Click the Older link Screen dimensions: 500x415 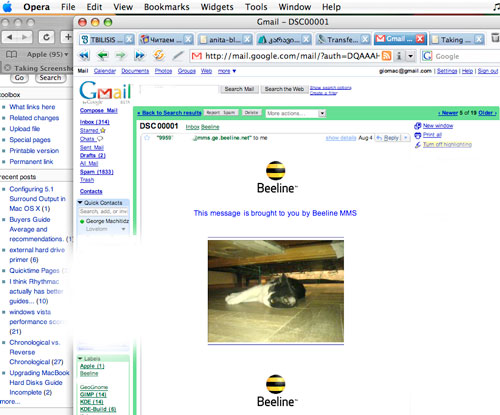click(487, 113)
